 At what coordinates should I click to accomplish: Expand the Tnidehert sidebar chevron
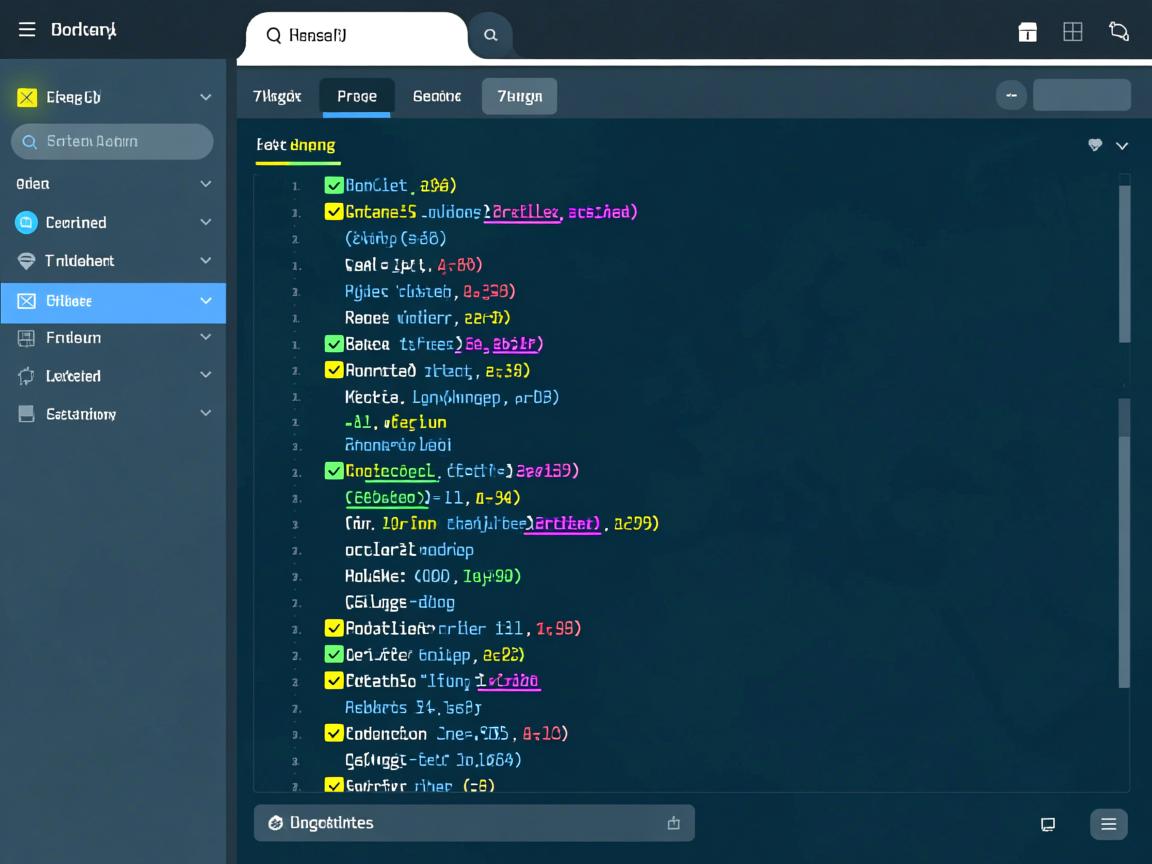(x=205, y=261)
